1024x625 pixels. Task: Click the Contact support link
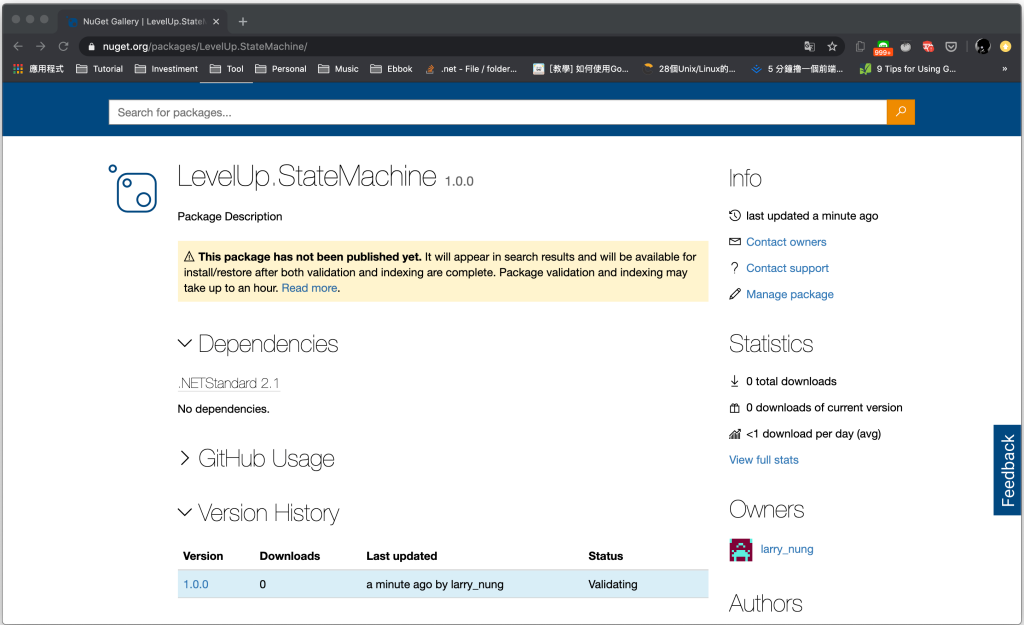click(x=788, y=268)
